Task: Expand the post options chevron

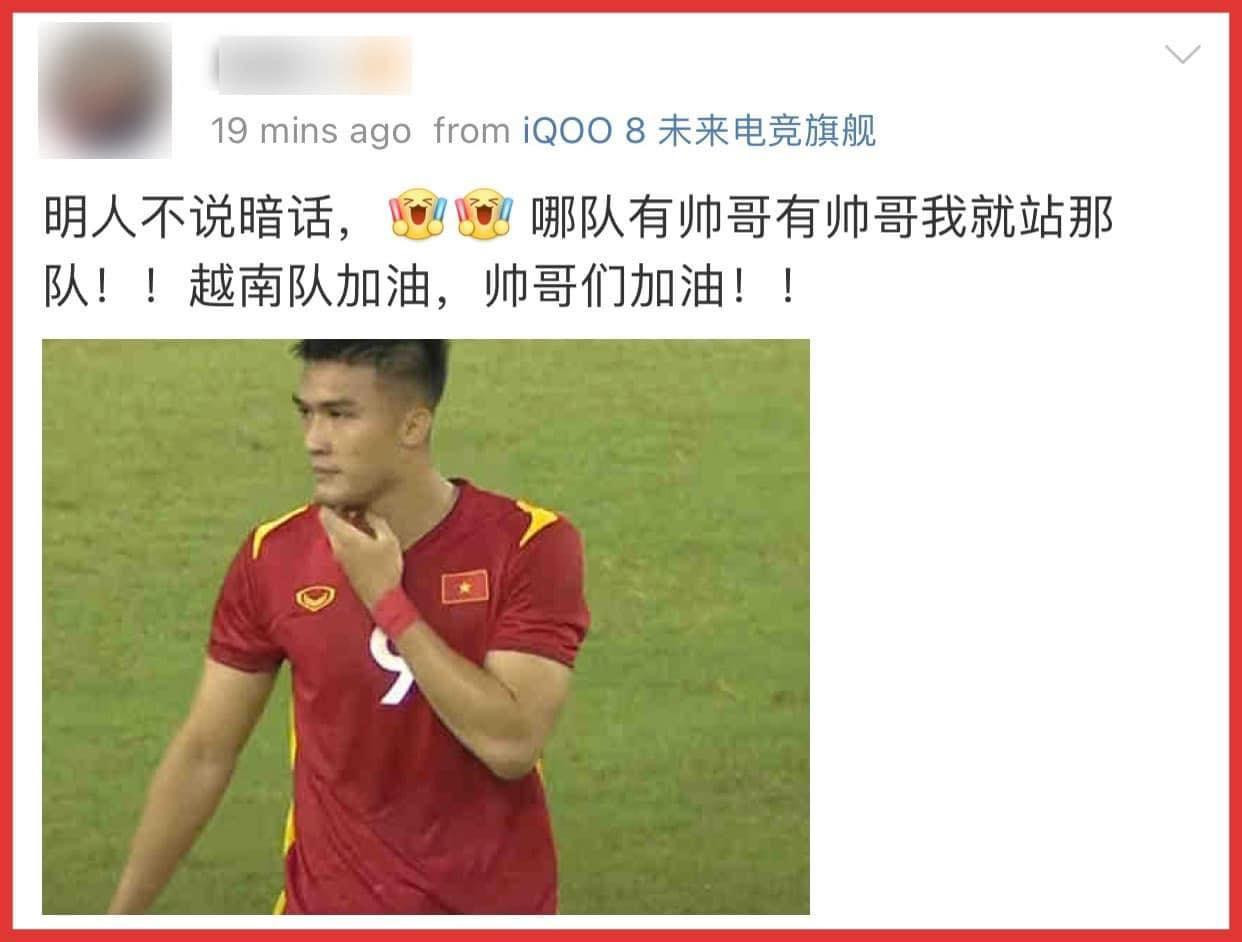Action: click(x=1183, y=54)
